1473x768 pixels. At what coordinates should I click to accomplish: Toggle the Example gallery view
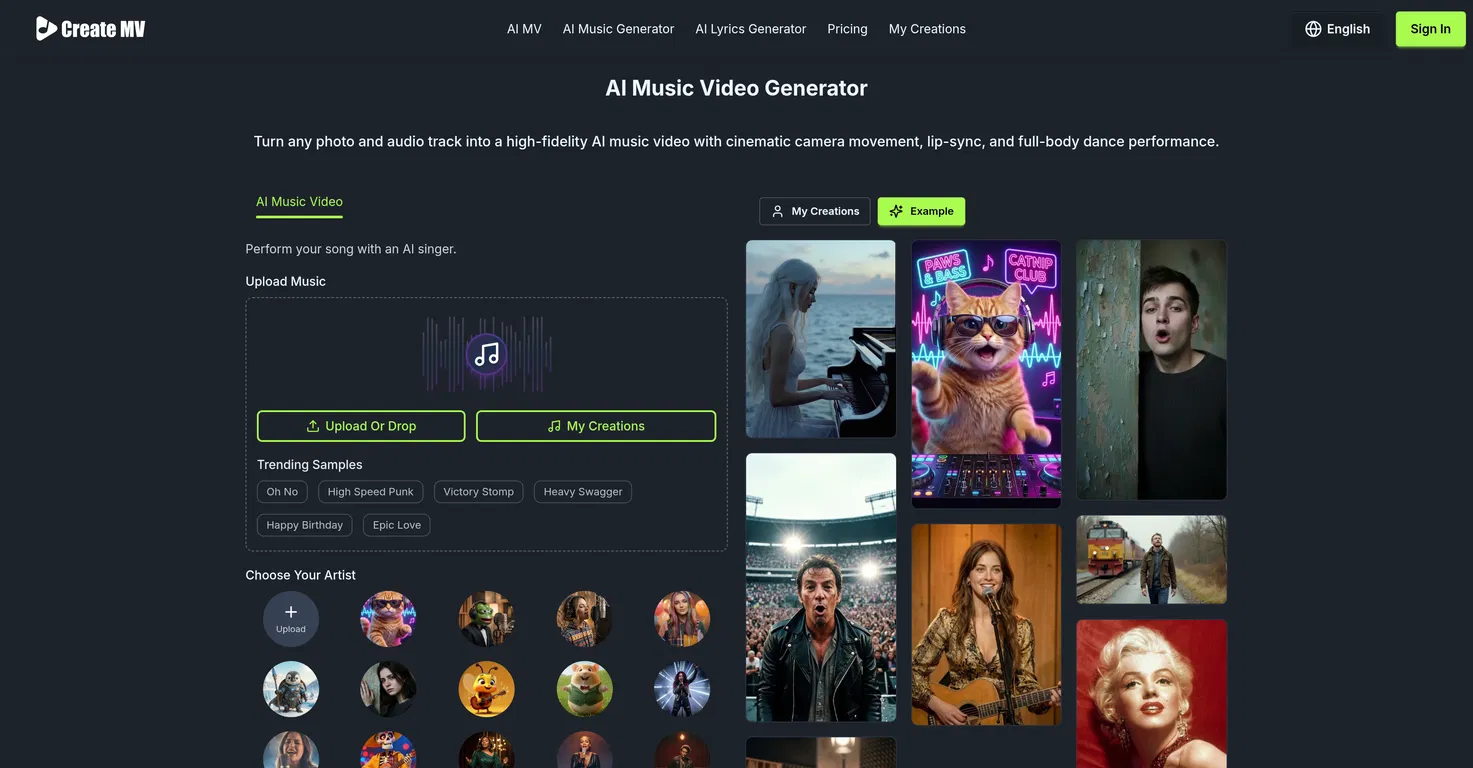pos(921,211)
